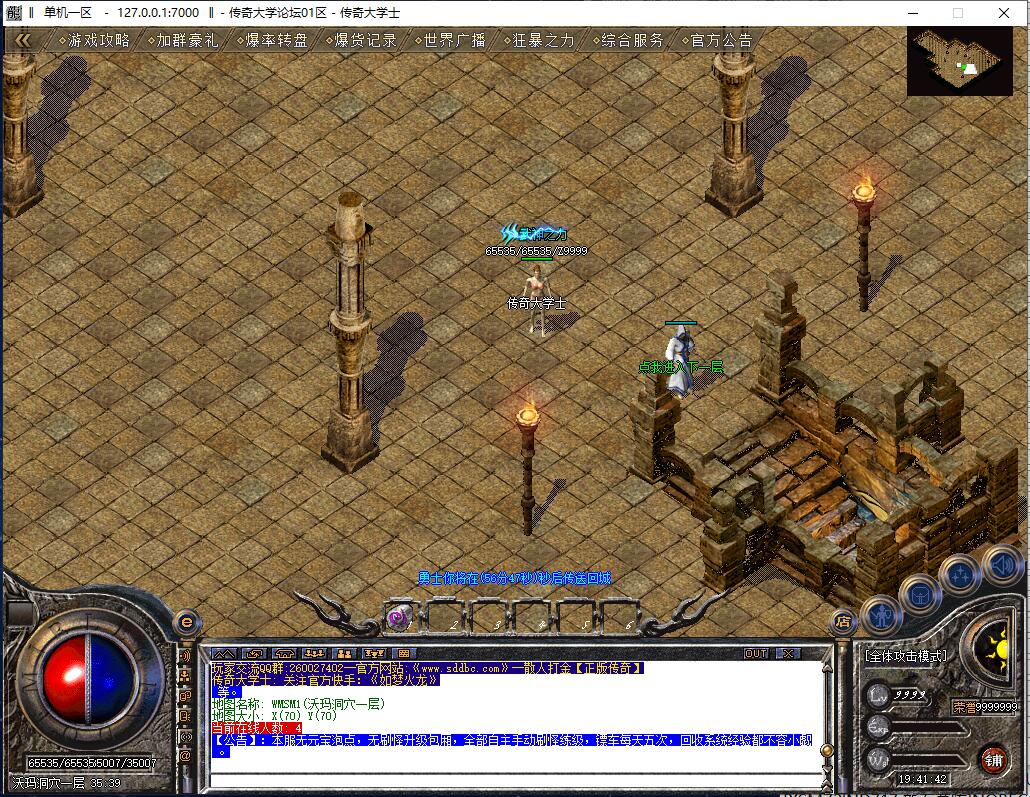
Task: Select the player character 传奇大学士
Action: [537, 299]
